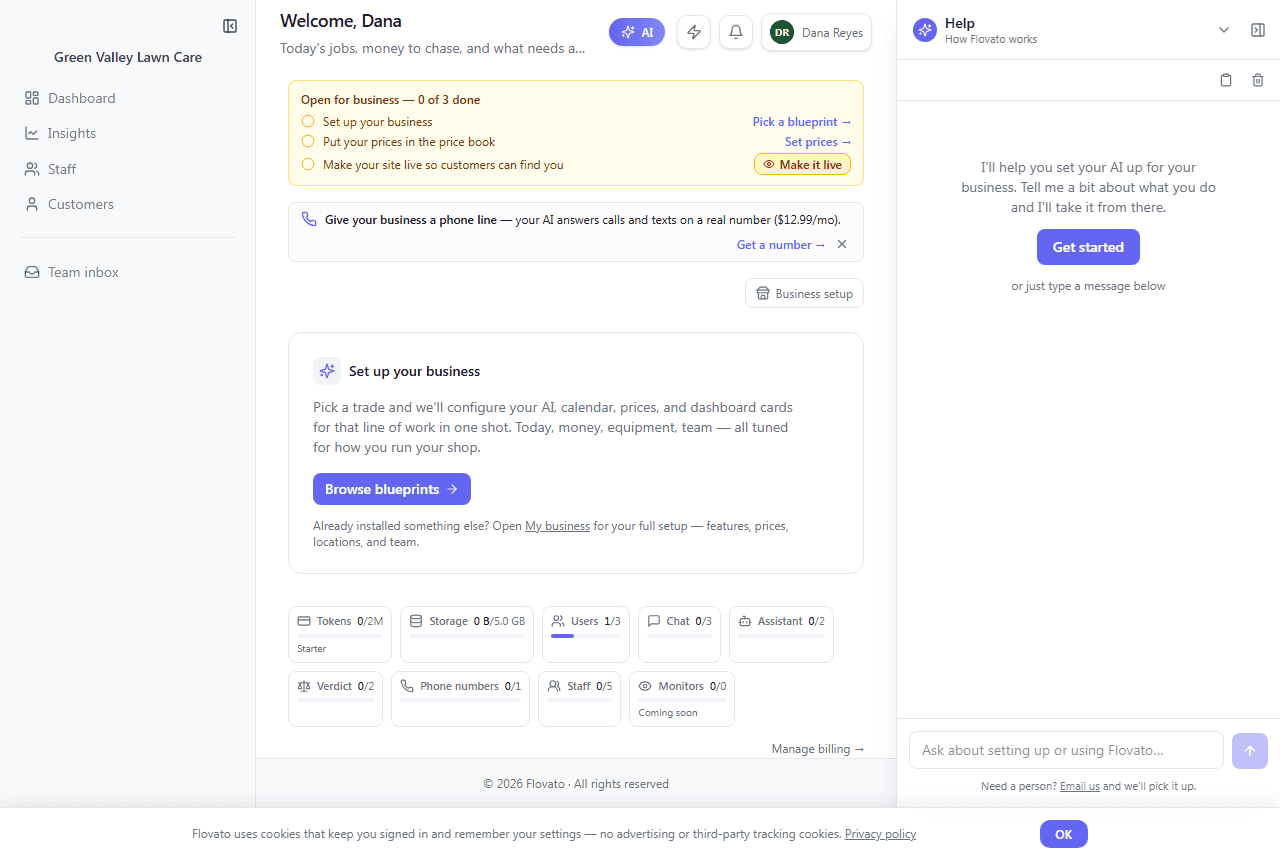Image resolution: width=1280 pixels, height=860 pixels.
Task: Open Manage billing
Action: (818, 749)
